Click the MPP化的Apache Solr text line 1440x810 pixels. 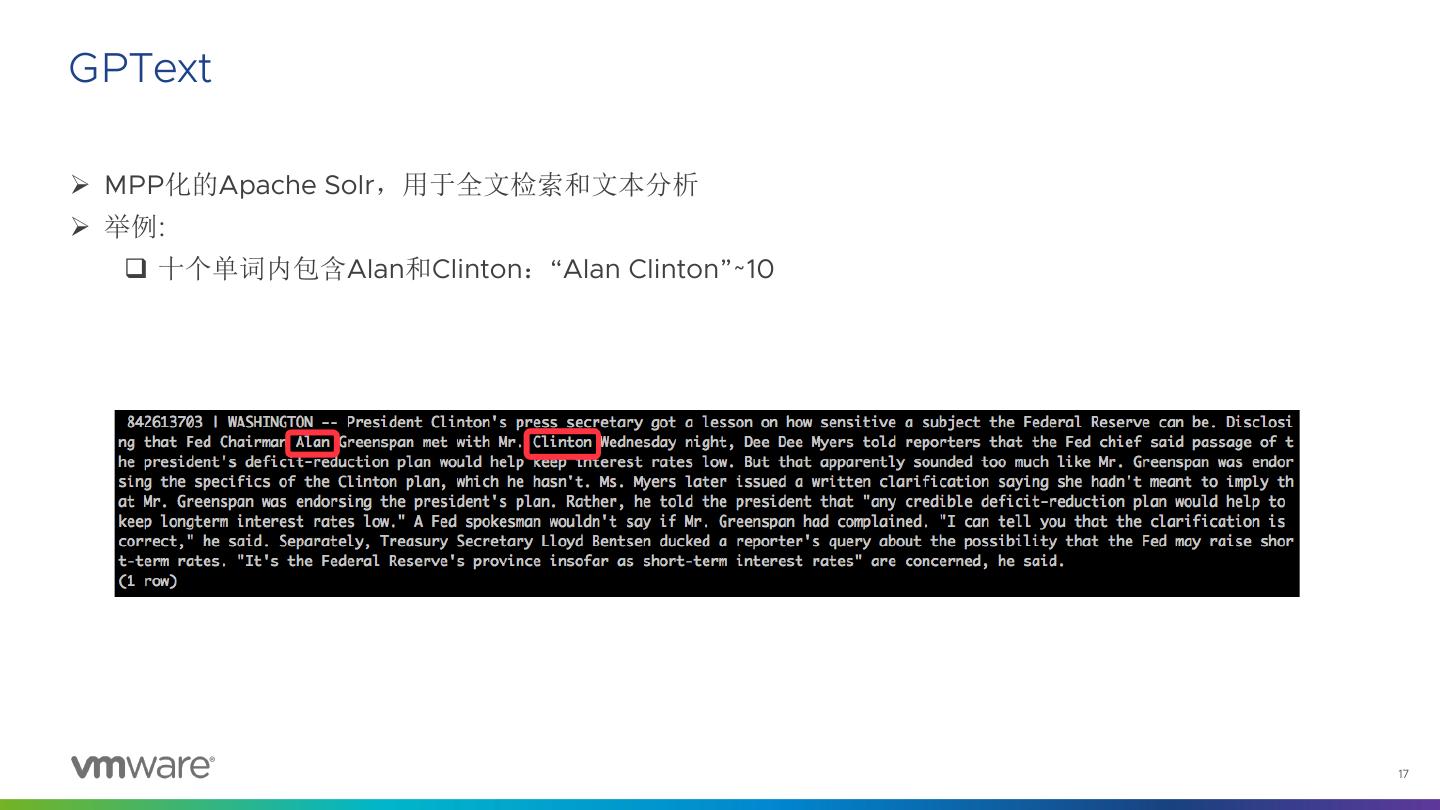(401, 185)
